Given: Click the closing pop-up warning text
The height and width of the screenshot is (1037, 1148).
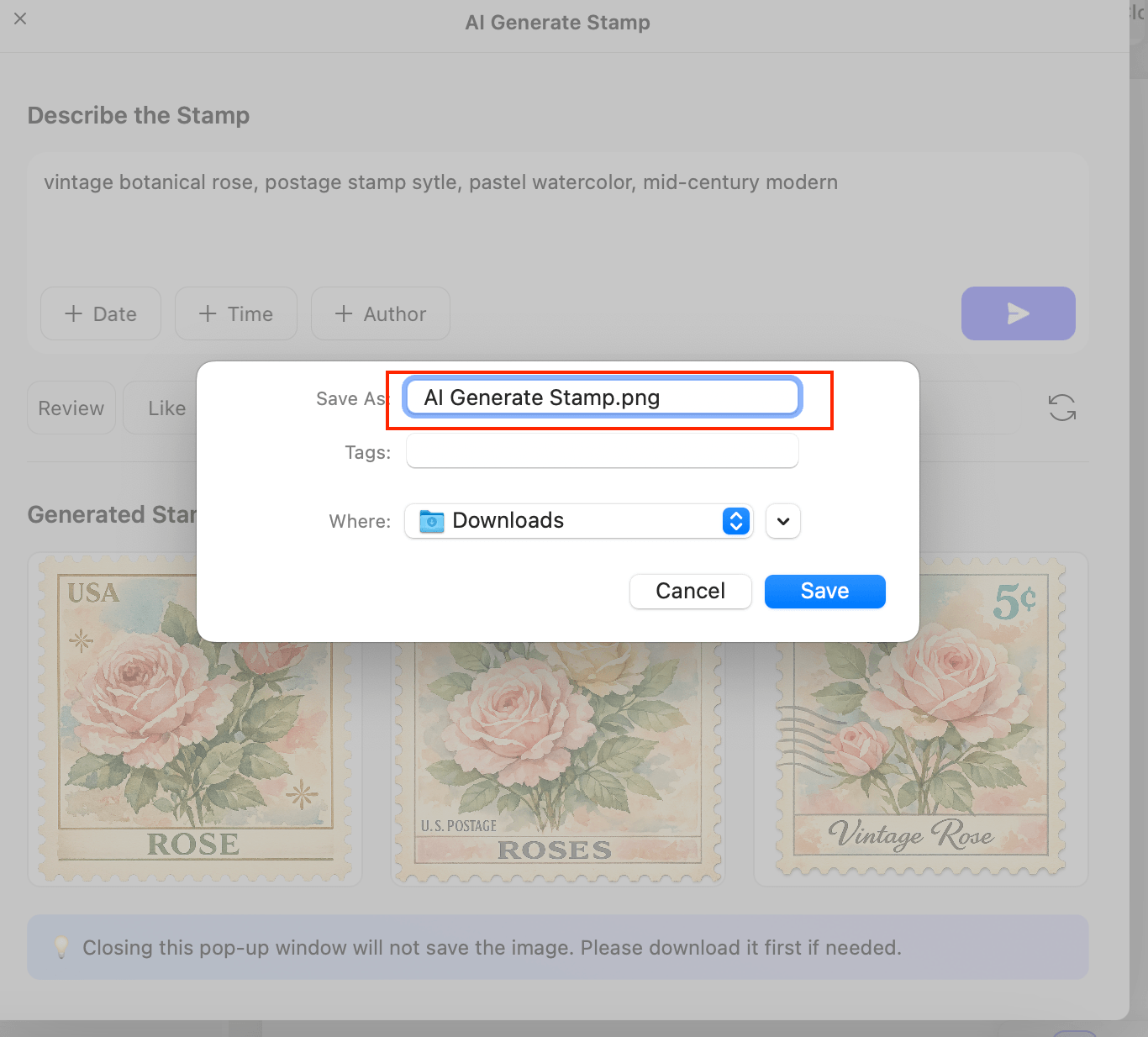Looking at the screenshot, I should coord(492,948).
